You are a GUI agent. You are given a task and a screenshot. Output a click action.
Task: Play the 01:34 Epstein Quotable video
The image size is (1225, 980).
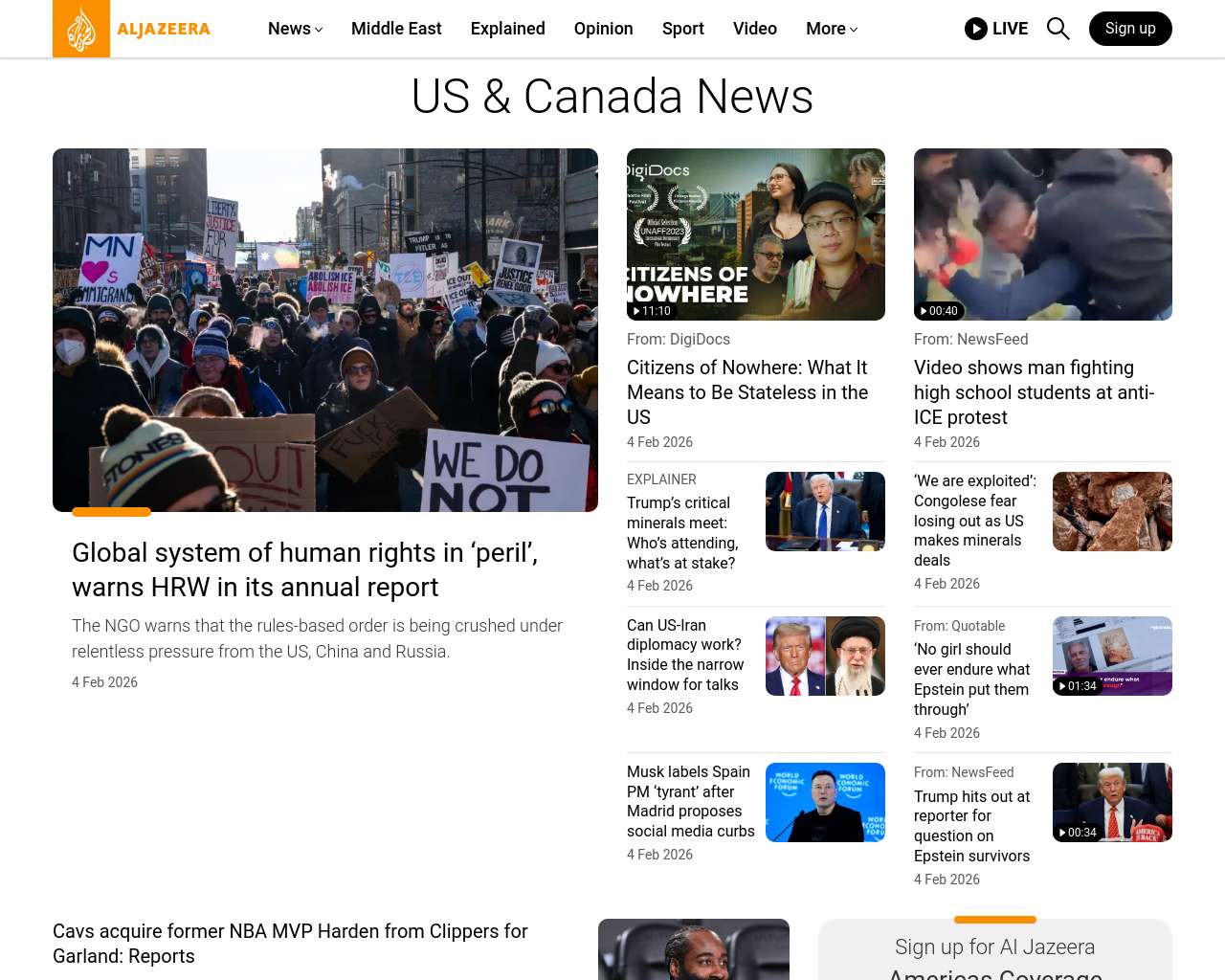click(1112, 656)
